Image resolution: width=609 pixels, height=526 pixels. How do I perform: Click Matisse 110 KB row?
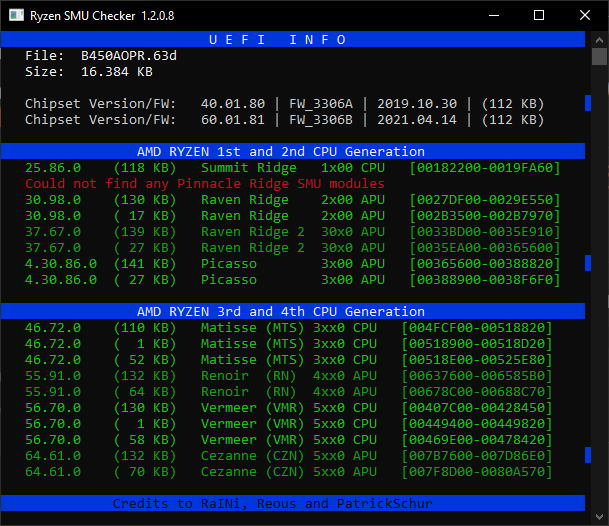pos(289,328)
